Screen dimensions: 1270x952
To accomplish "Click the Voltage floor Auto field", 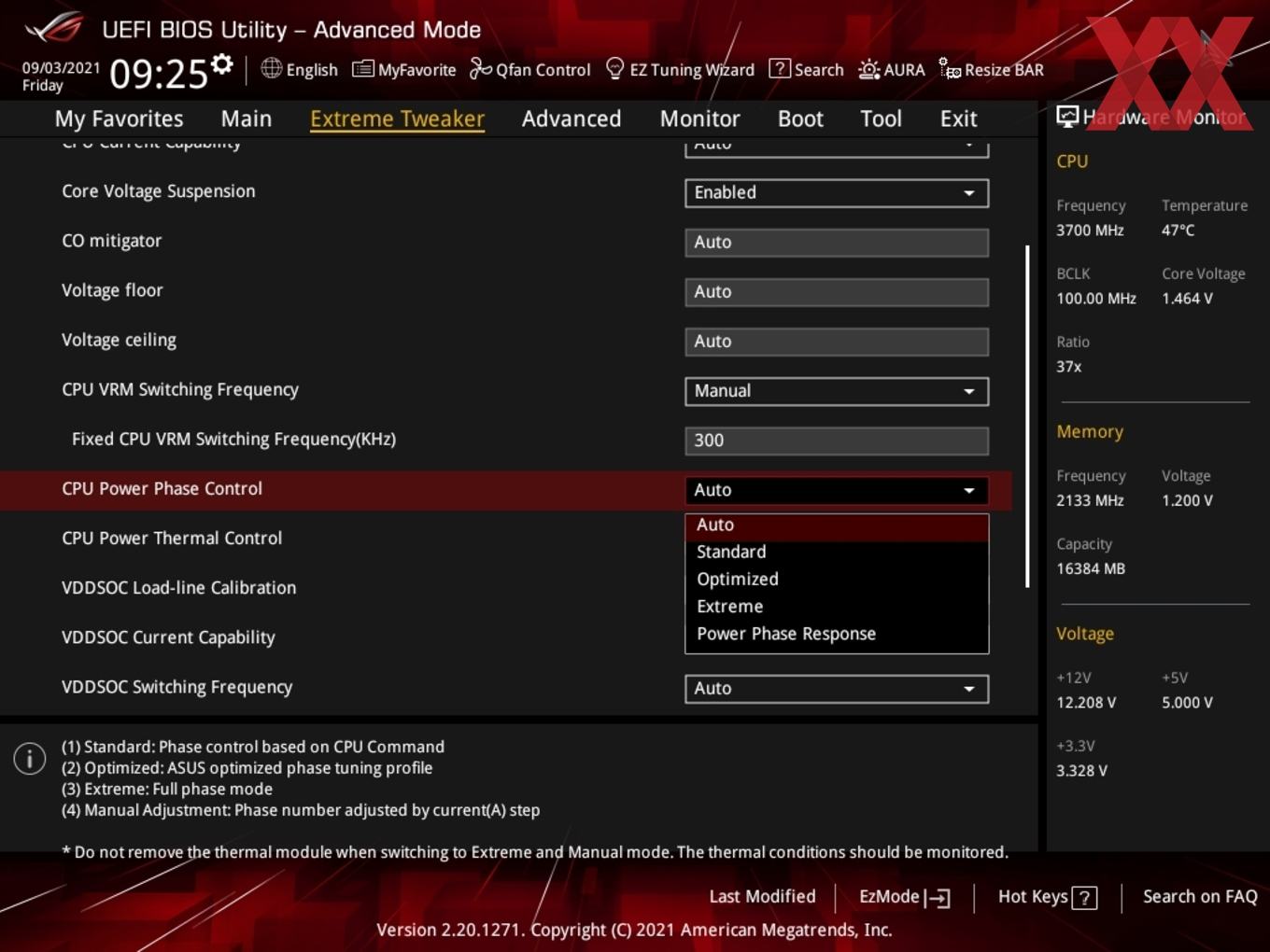I will pos(837,292).
